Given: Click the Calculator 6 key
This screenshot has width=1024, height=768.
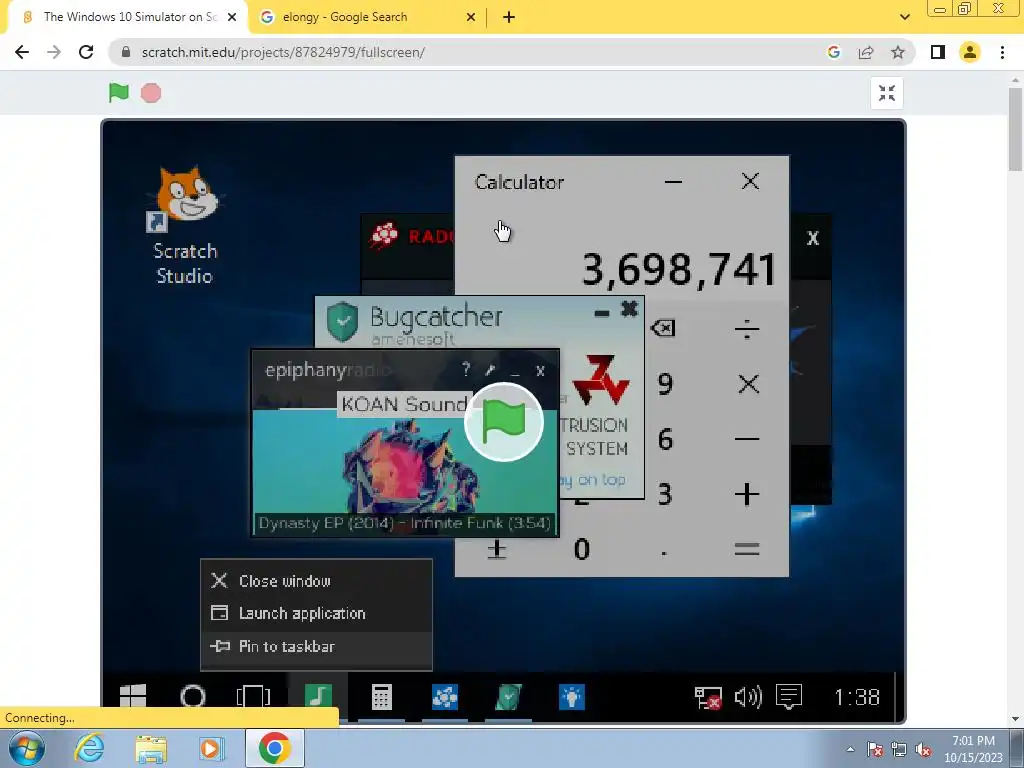Looking at the screenshot, I should [665, 439].
